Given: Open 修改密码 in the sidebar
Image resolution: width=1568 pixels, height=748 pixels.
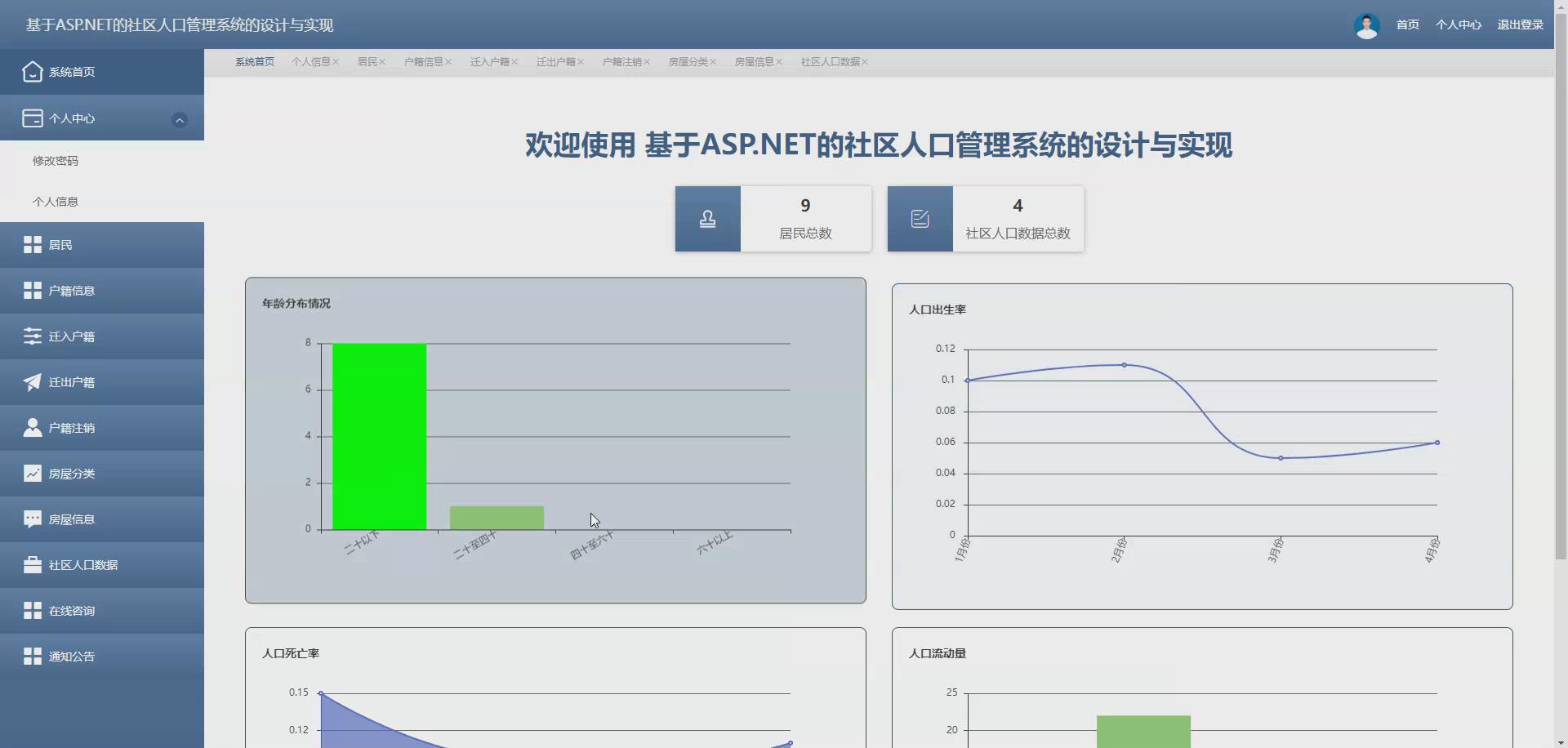Looking at the screenshot, I should pyautogui.click(x=56, y=160).
